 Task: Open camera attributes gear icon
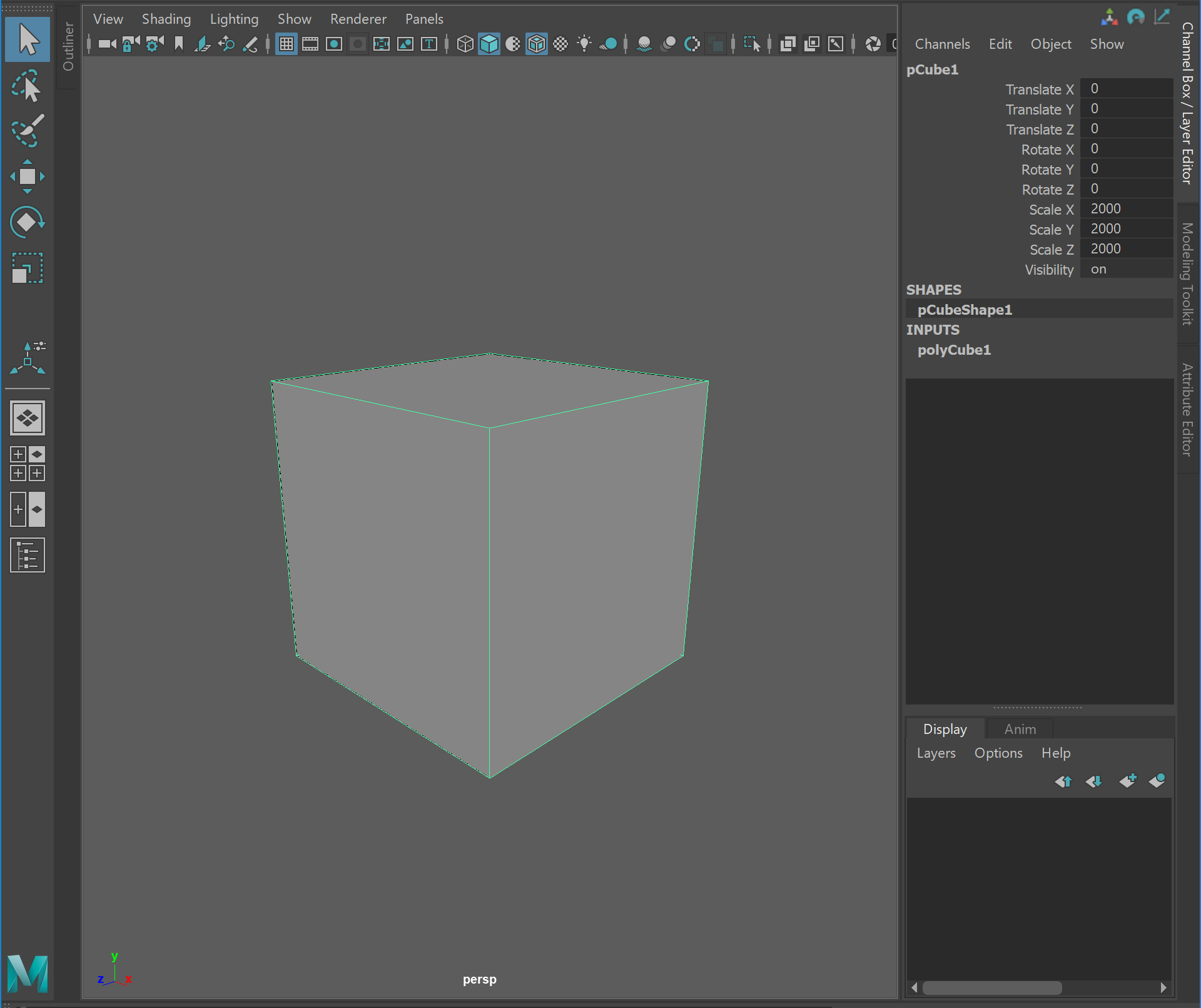click(155, 44)
